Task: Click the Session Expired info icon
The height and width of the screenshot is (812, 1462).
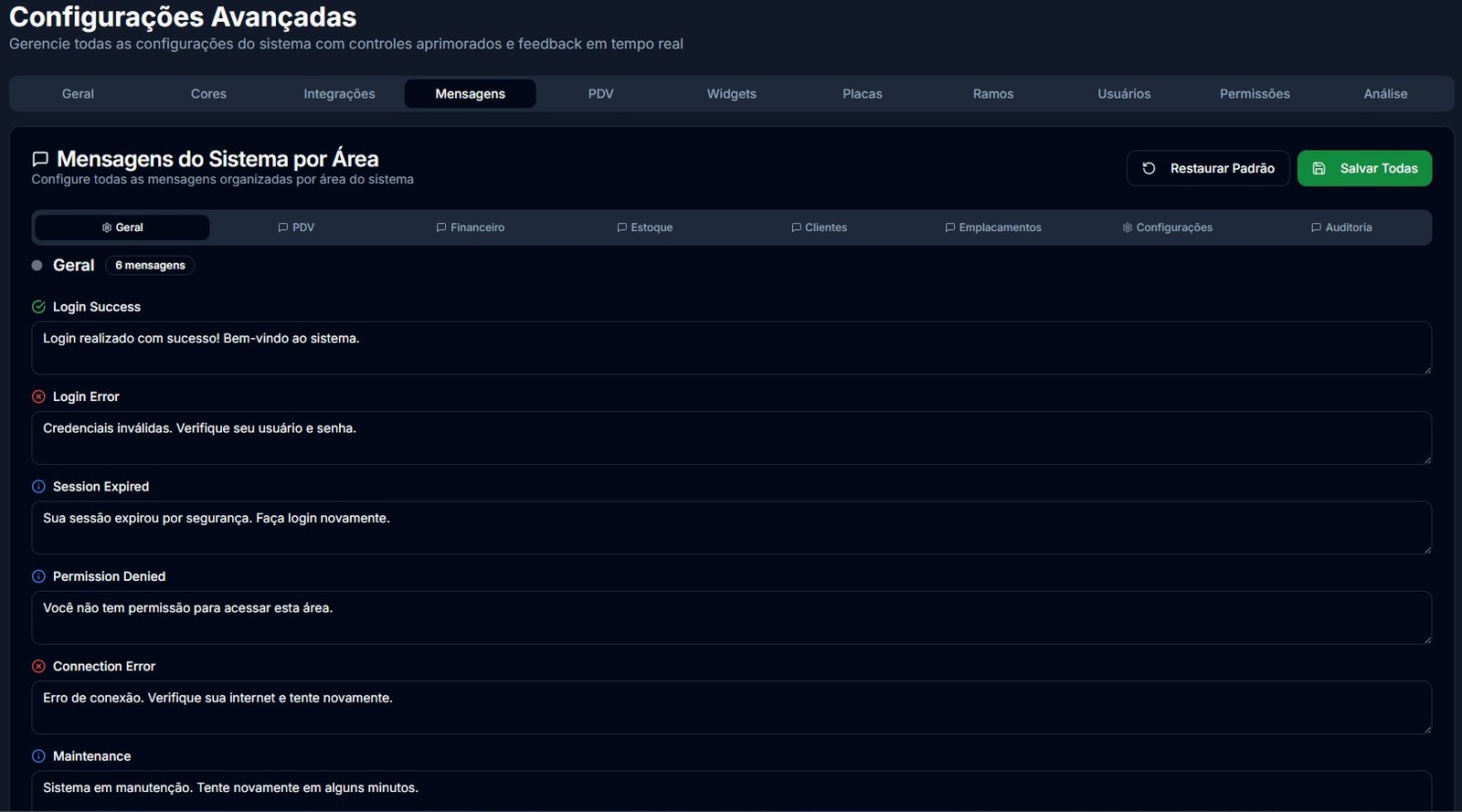Action: pyautogui.click(x=38, y=487)
